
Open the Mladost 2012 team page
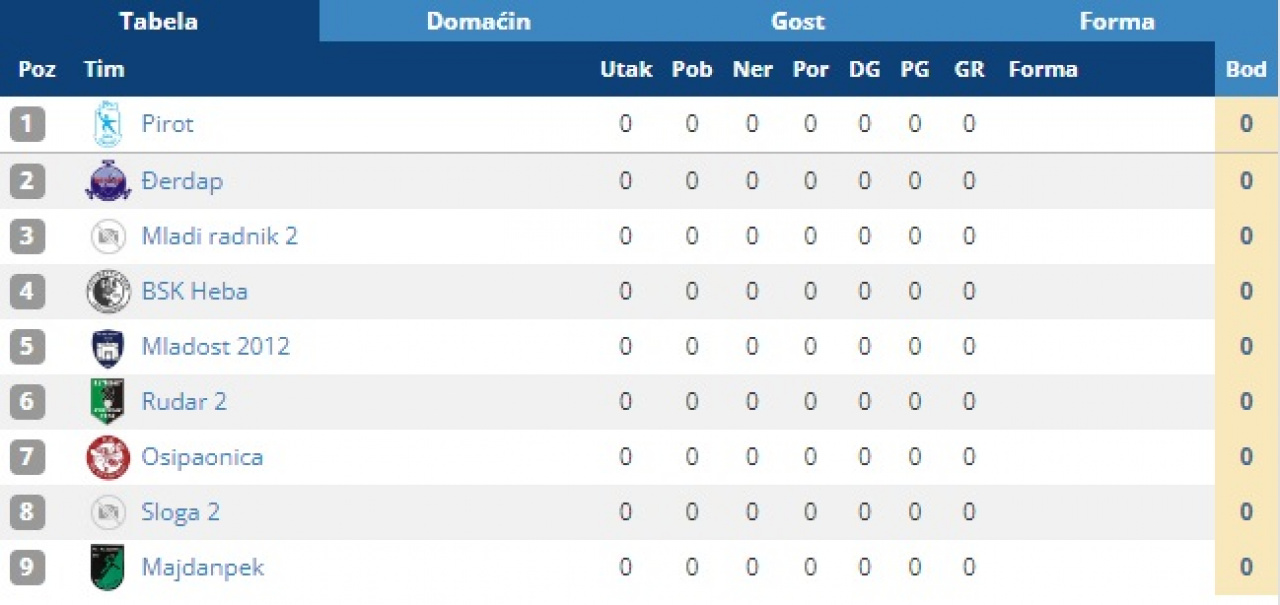[x=215, y=347]
